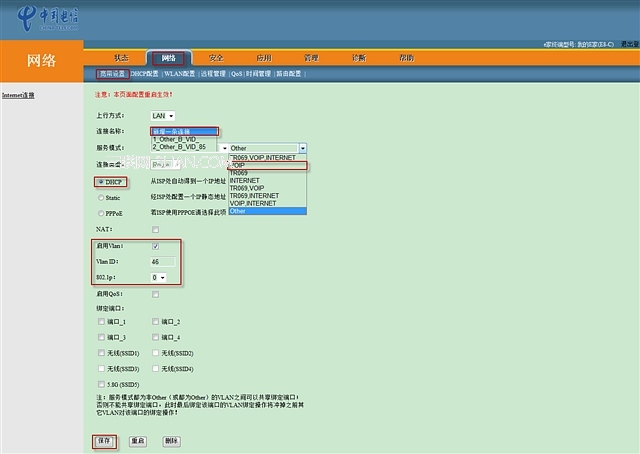Image resolution: width=640 pixels, height=454 pixels.
Task: Click the 重启 button
Action: [138, 441]
